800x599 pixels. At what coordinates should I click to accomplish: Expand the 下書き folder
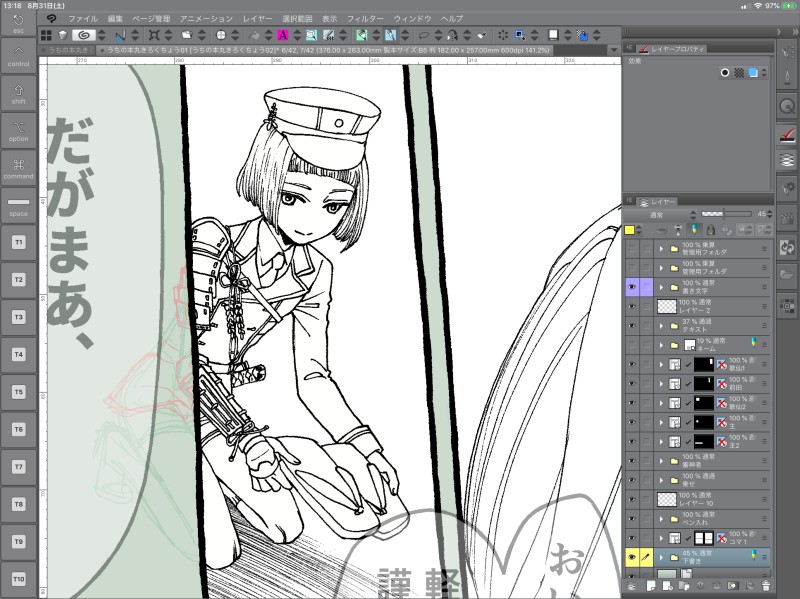coord(661,558)
